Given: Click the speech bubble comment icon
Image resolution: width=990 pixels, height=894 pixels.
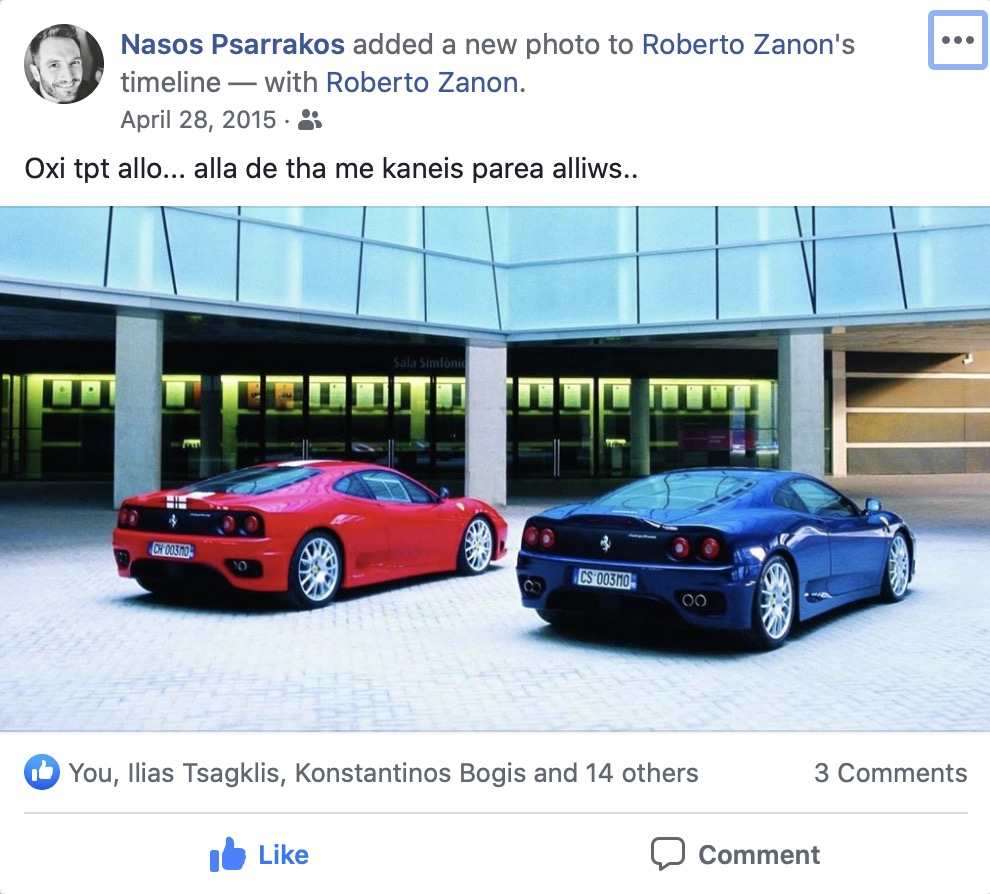Looking at the screenshot, I should click(667, 854).
